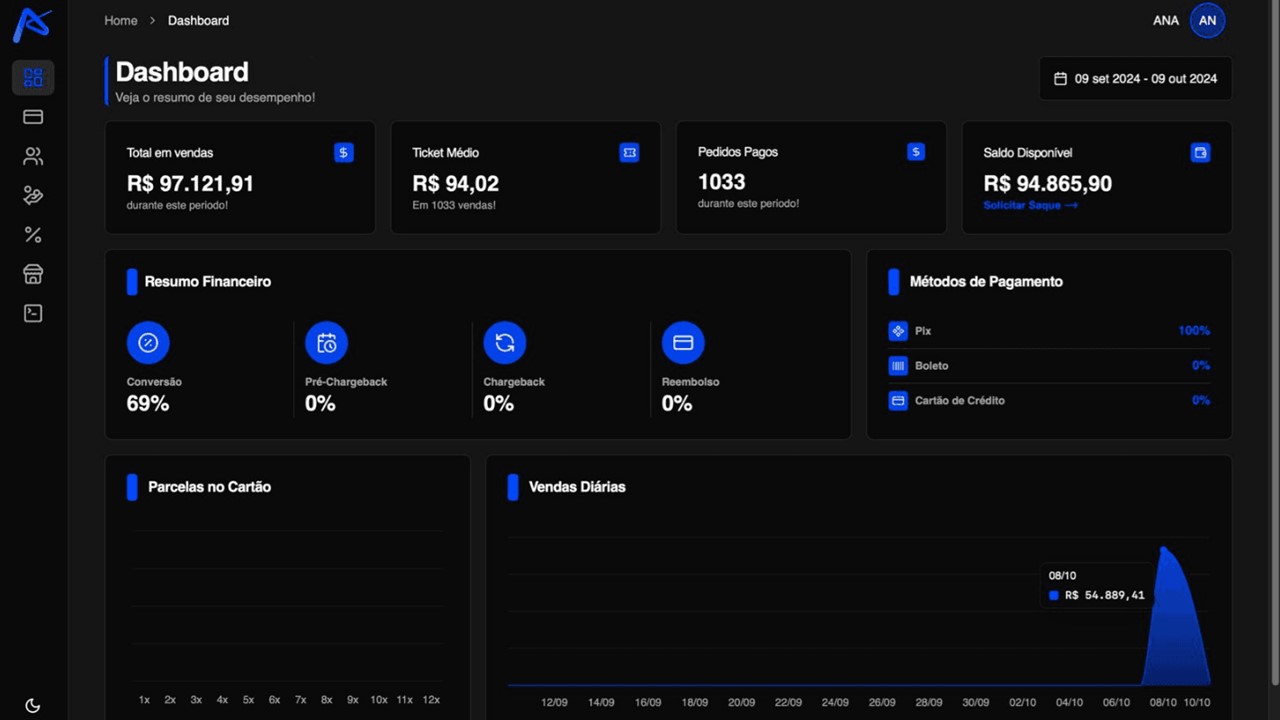The width and height of the screenshot is (1280, 720).
Task: Click the ticket icon on Ticket Médio card
Action: click(x=629, y=153)
